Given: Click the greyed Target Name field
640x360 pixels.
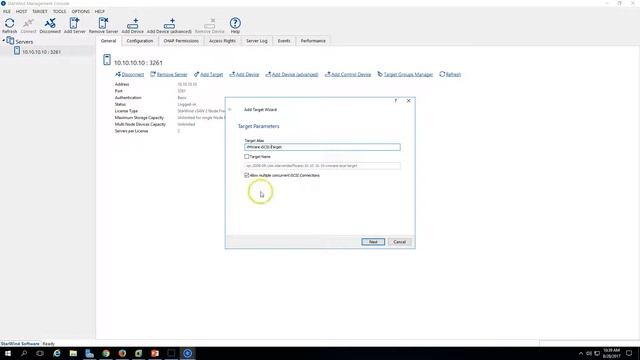Looking at the screenshot, I should coord(322,166).
